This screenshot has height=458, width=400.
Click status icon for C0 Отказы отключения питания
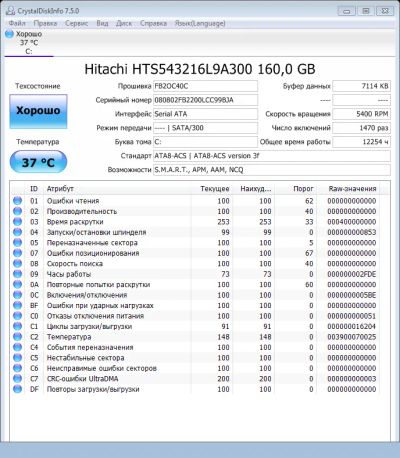(17, 316)
